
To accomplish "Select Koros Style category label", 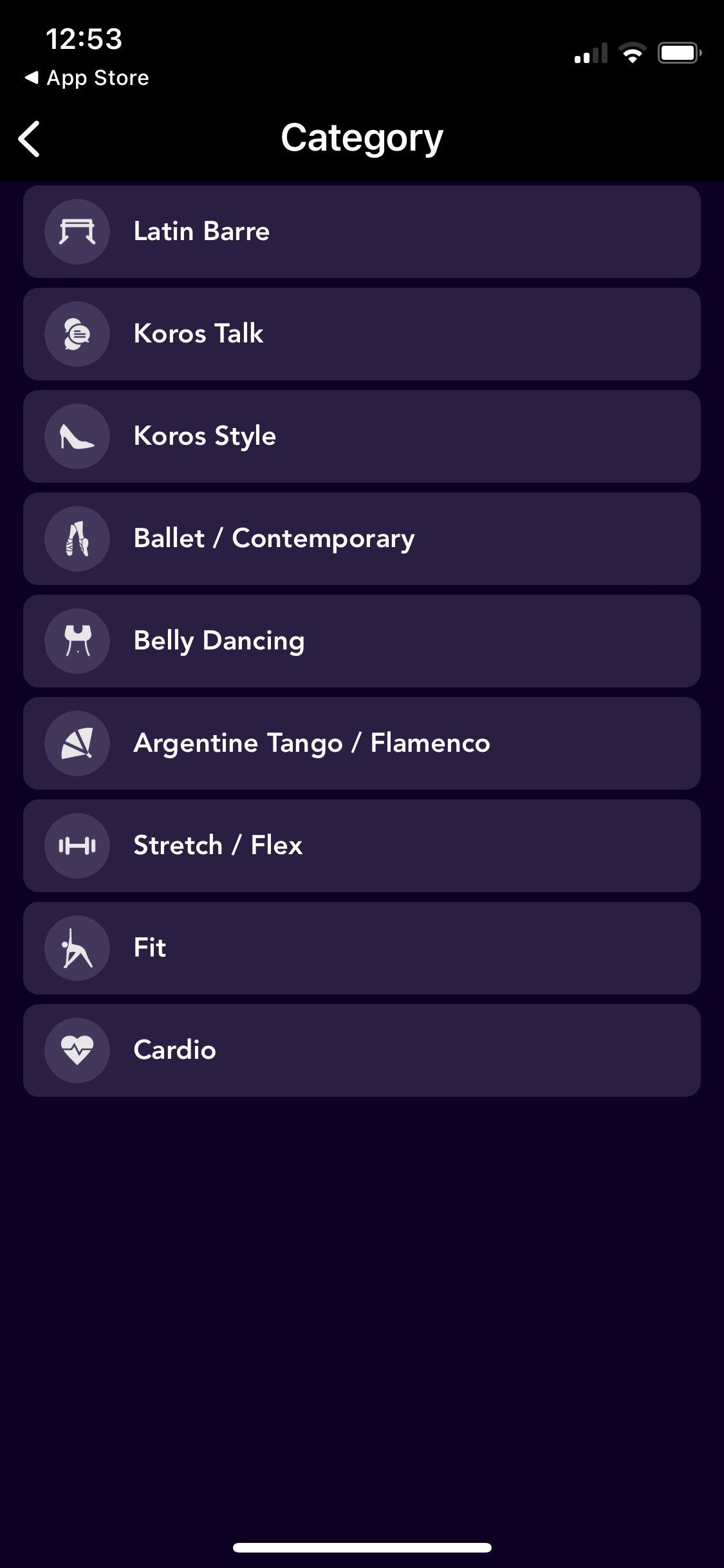I will 205,436.
